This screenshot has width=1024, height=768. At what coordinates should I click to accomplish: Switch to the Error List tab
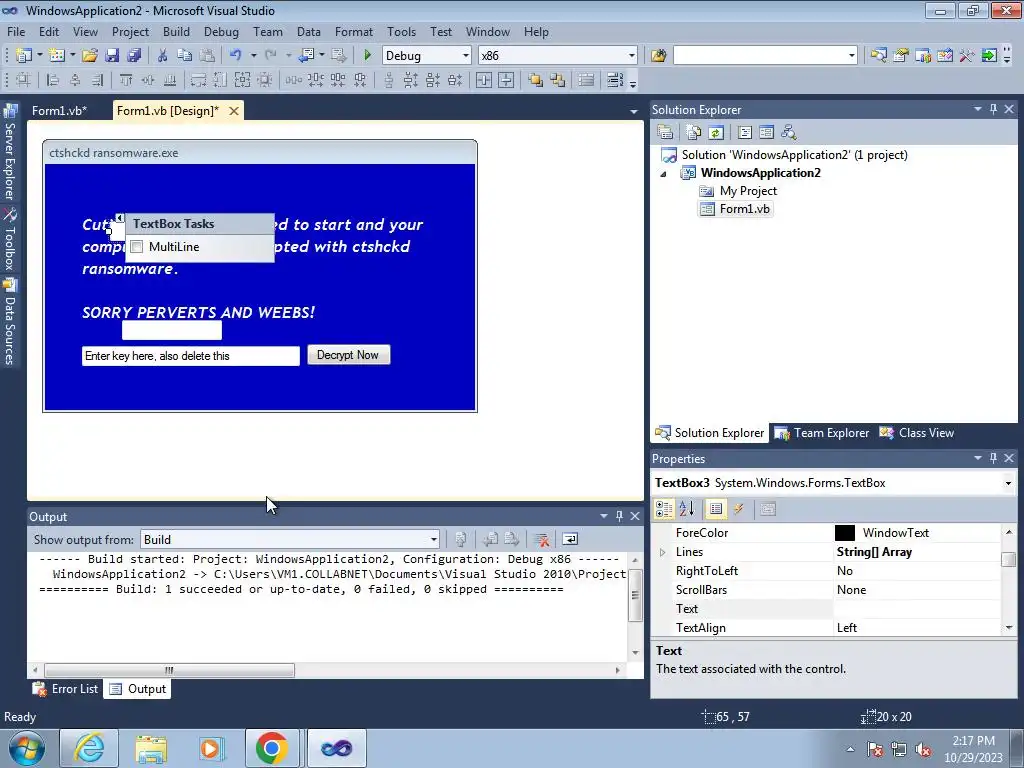[x=67, y=689]
